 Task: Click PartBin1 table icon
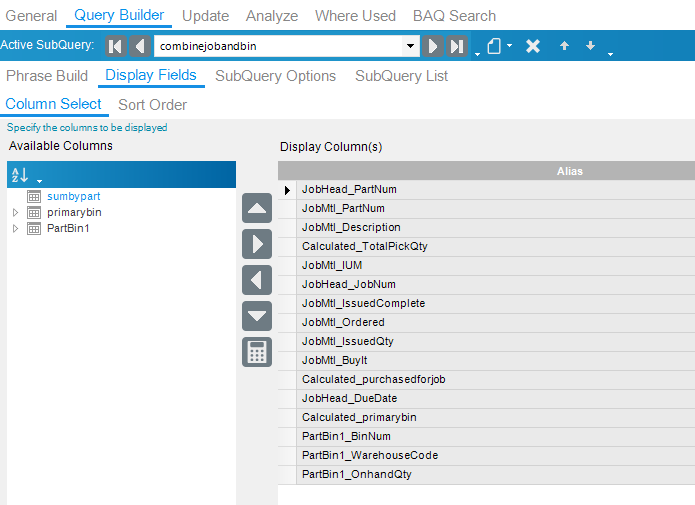tap(34, 228)
